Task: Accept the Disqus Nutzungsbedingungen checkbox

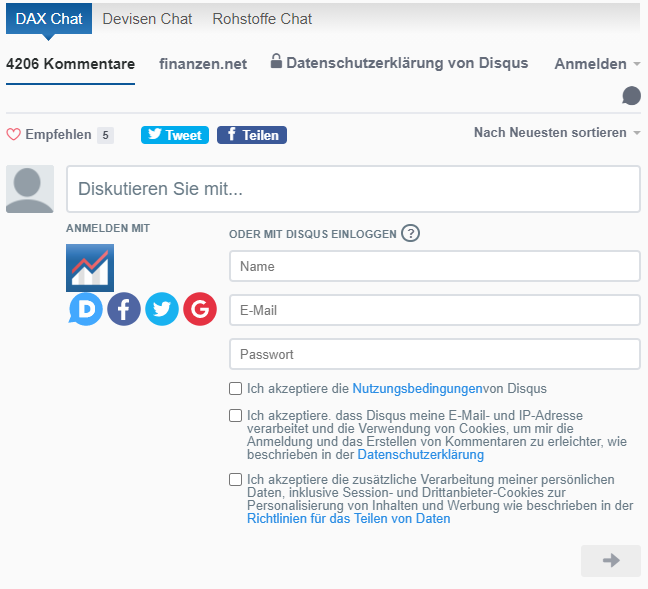Action: 236,389
